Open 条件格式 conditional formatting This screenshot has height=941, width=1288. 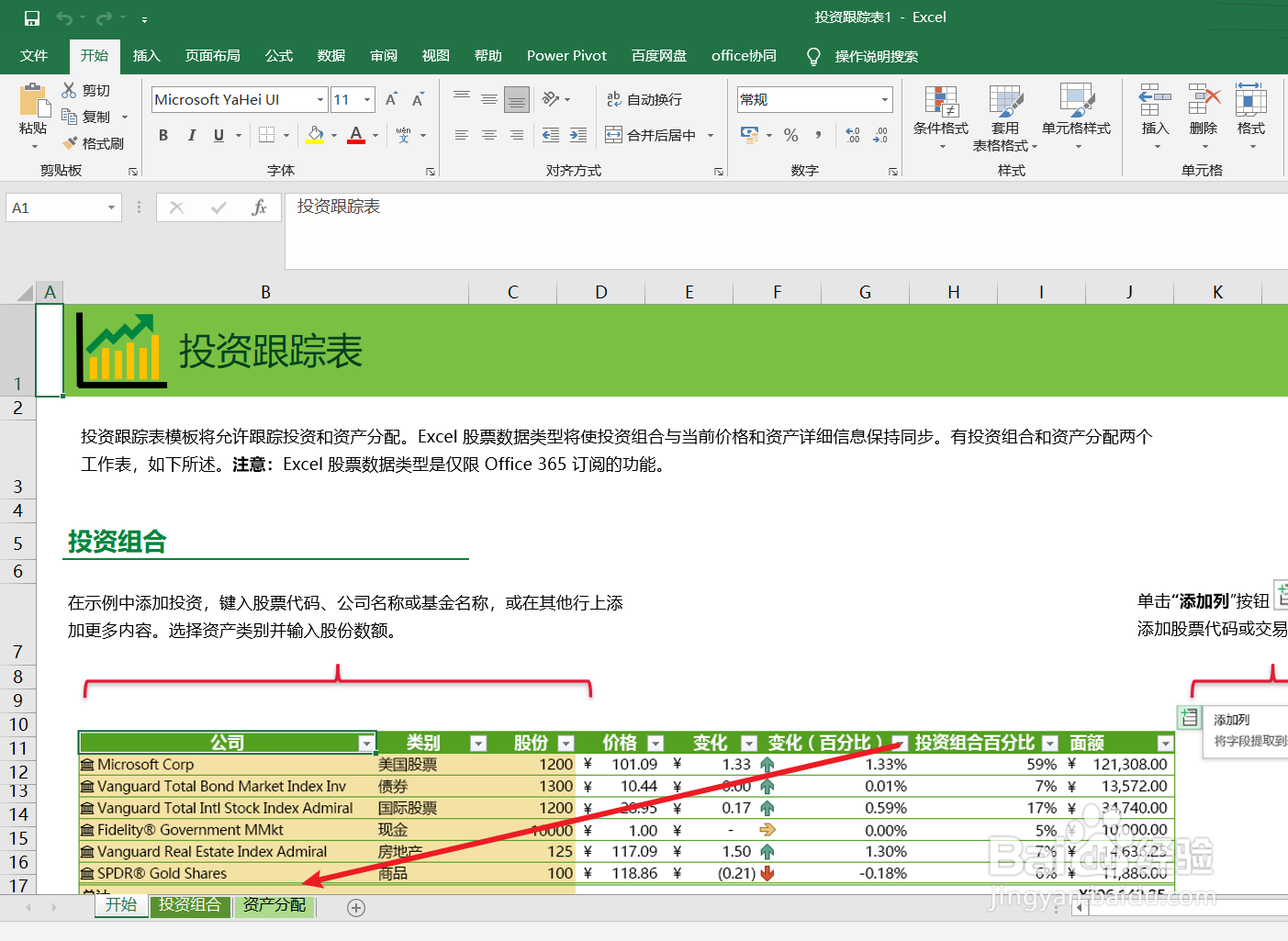[941, 118]
